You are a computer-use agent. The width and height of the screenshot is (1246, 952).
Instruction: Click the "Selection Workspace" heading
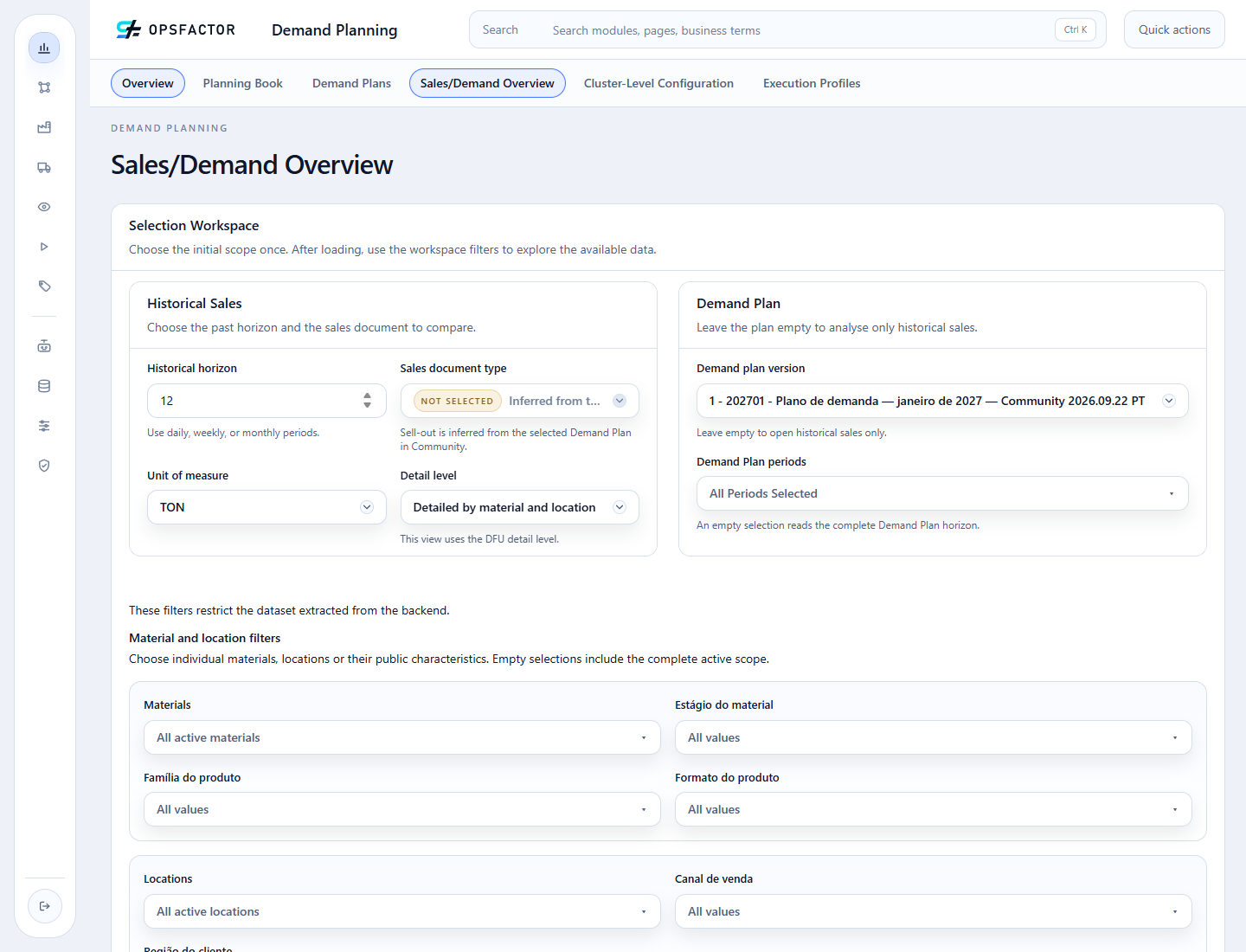point(194,225)
